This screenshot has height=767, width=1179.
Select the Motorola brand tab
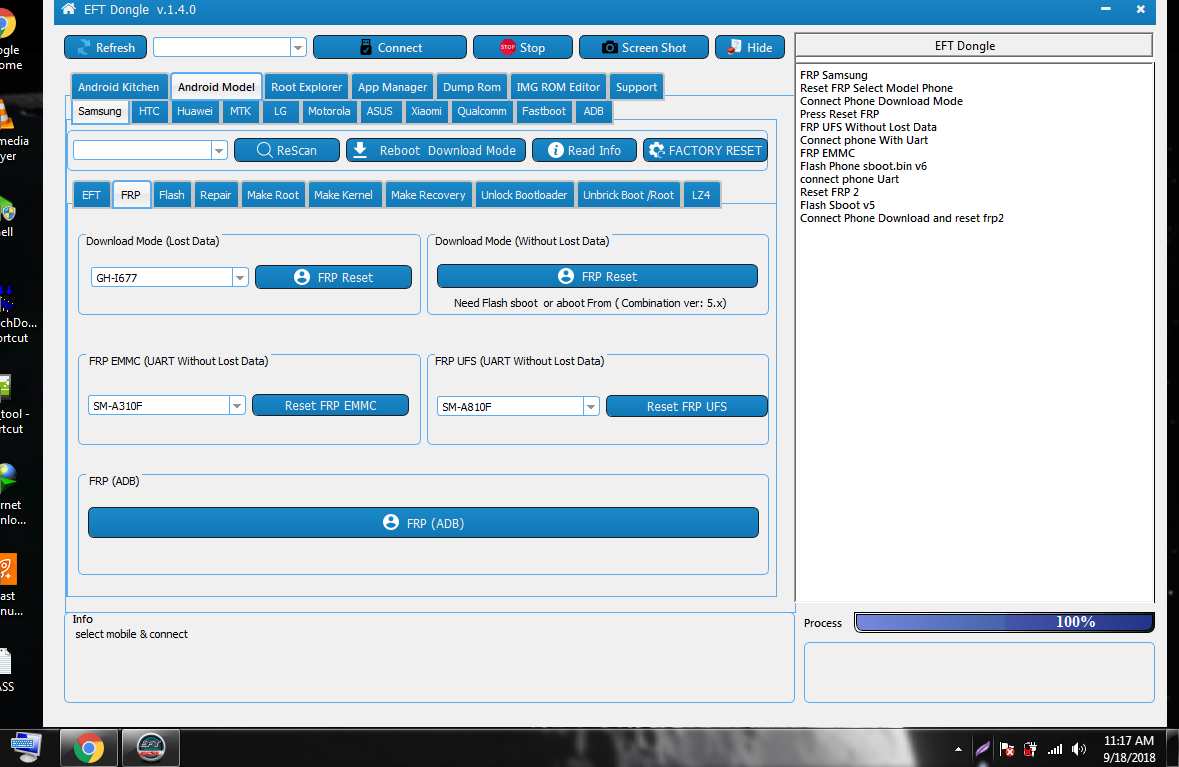[x=329, y=111]
